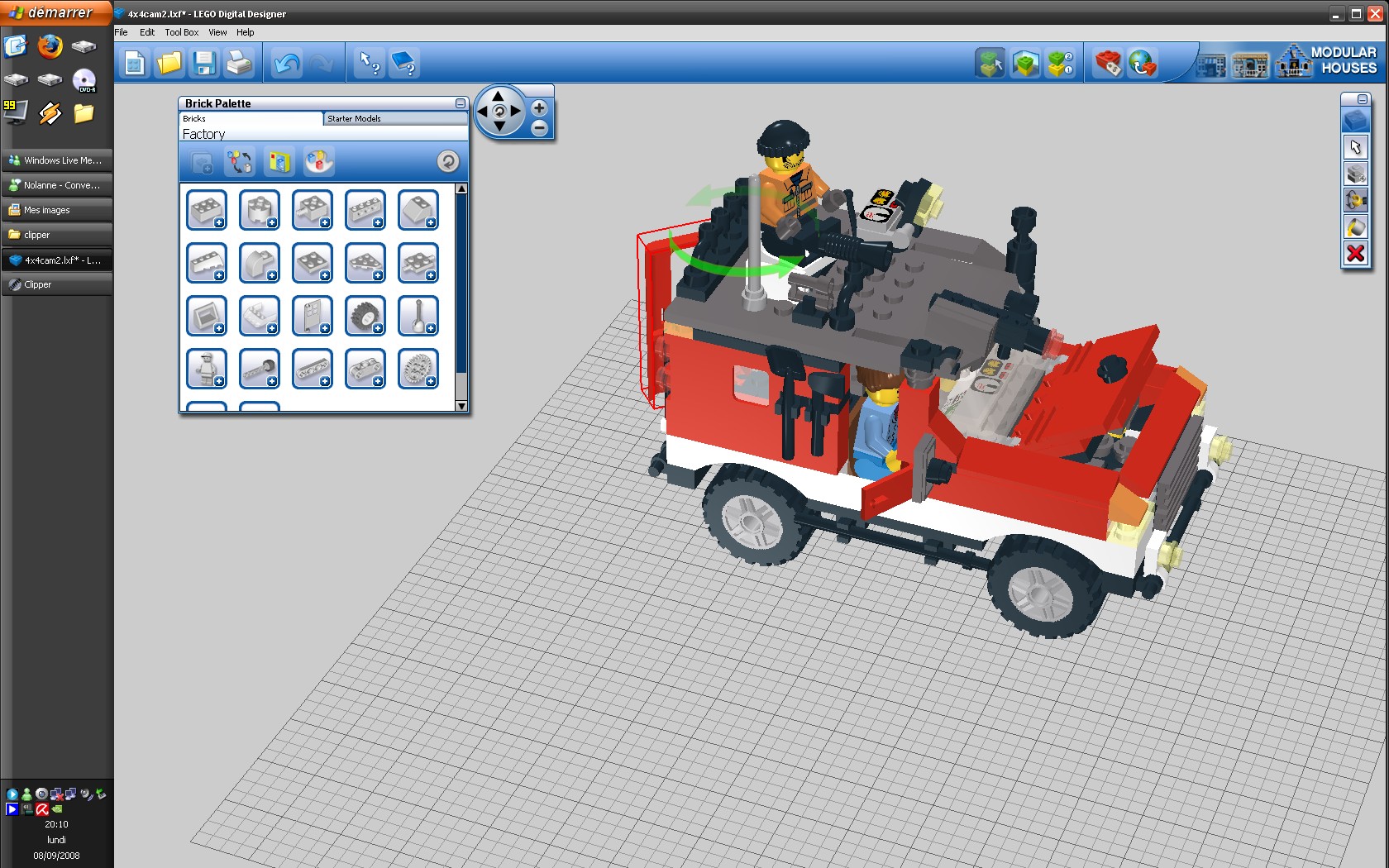1389x868 pixels.
Task: Launch Firefox from the quick launch area
Action: click(50, 46)
